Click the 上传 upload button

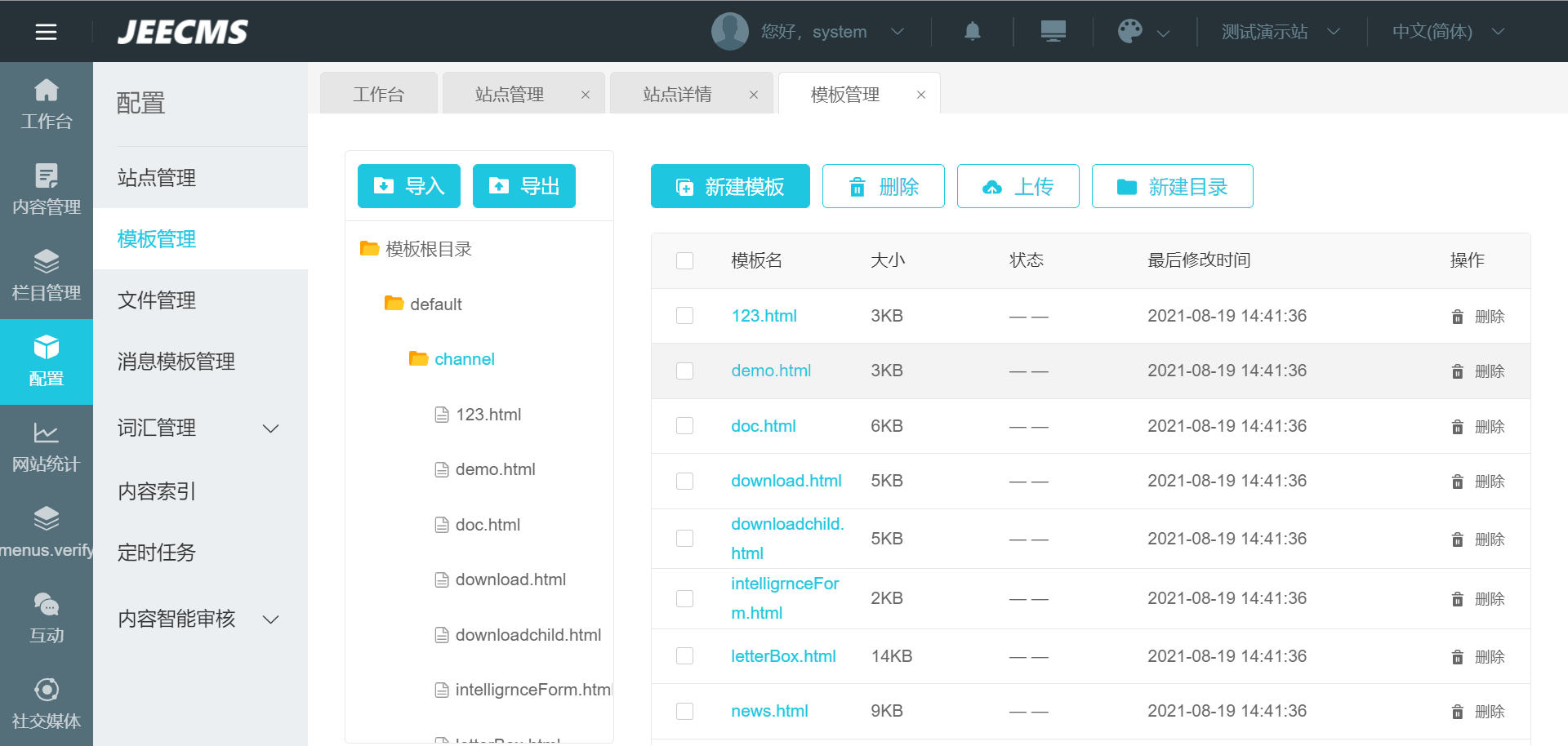tap(1018, 186)
